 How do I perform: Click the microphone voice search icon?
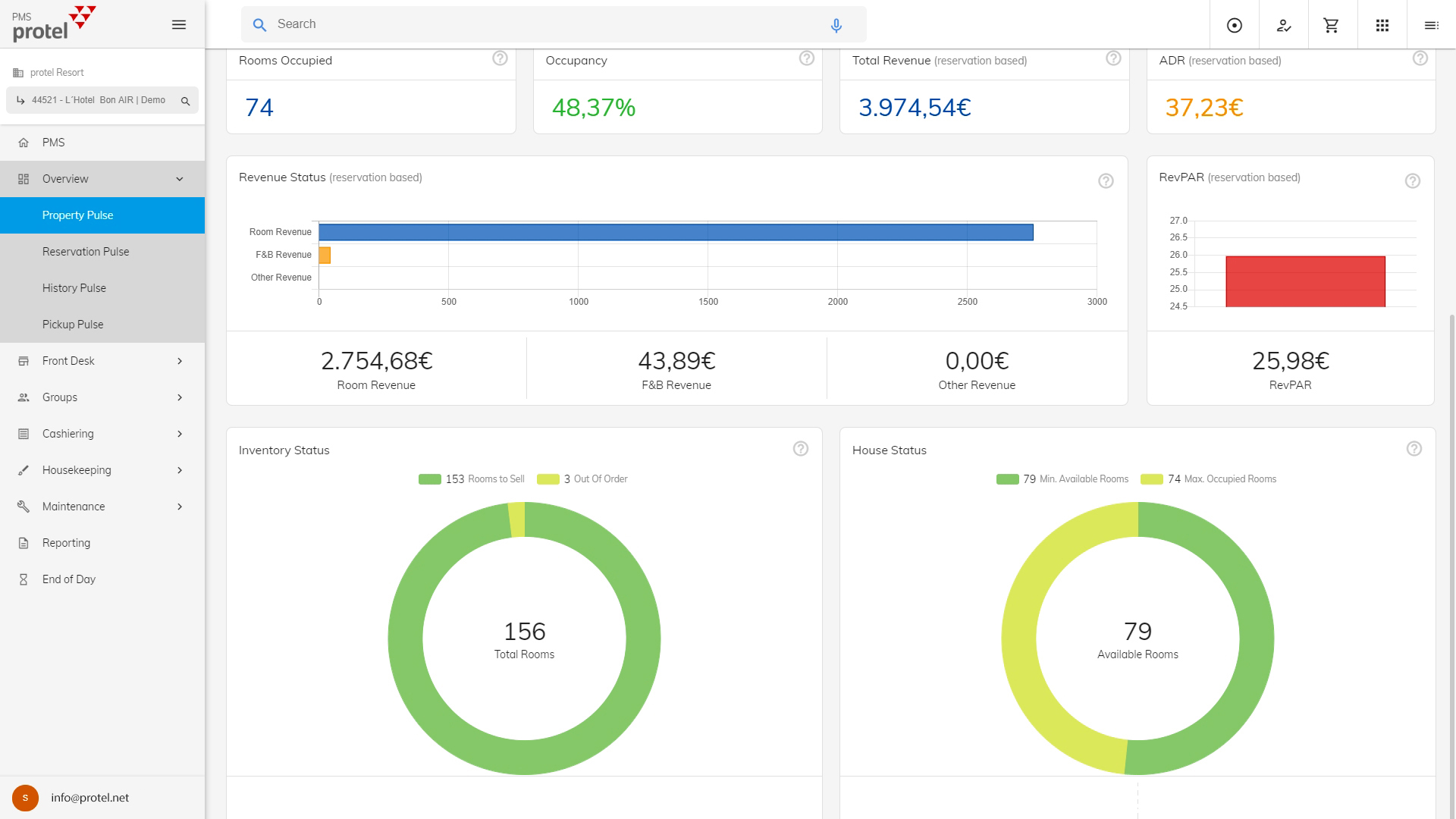coord(836,25)
